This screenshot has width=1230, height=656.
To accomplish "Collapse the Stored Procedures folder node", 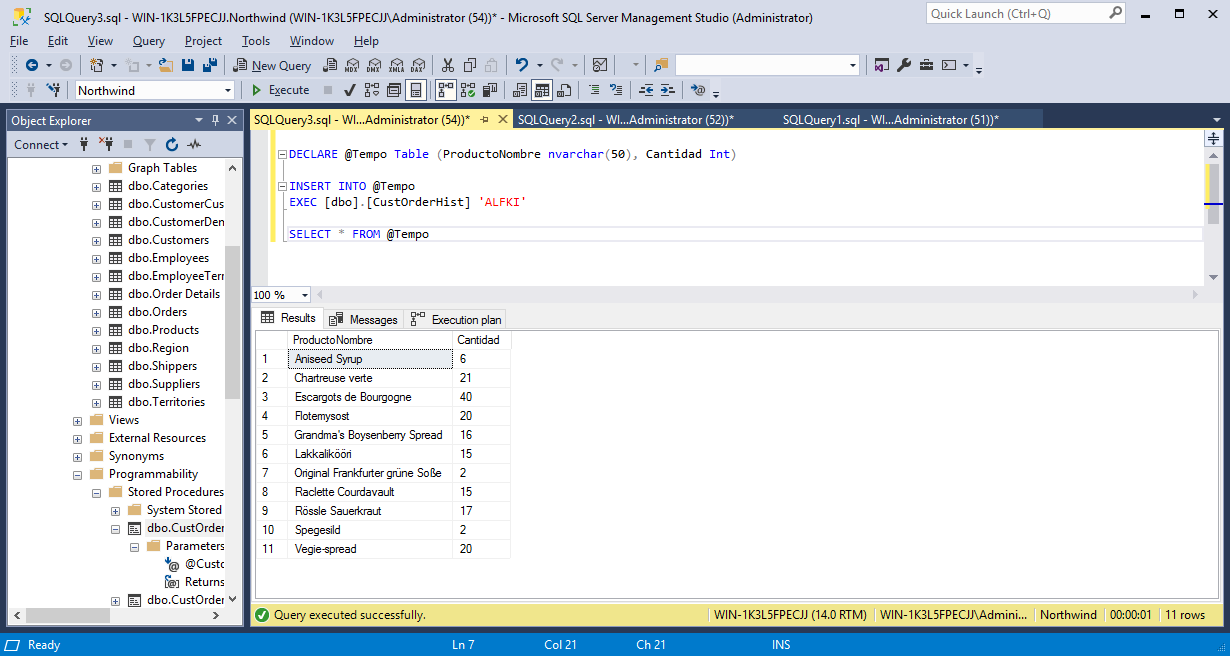I will coord(96,492).
